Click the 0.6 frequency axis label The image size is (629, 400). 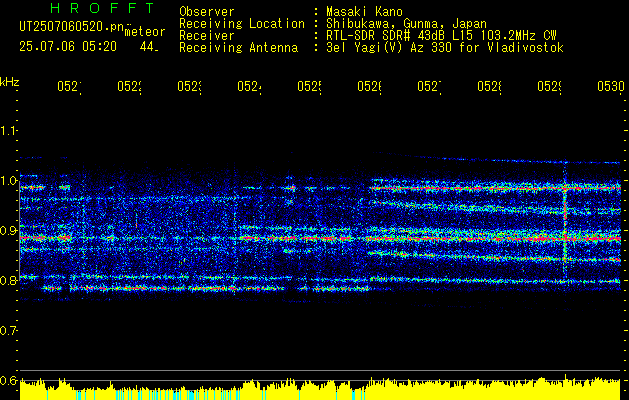8,380
